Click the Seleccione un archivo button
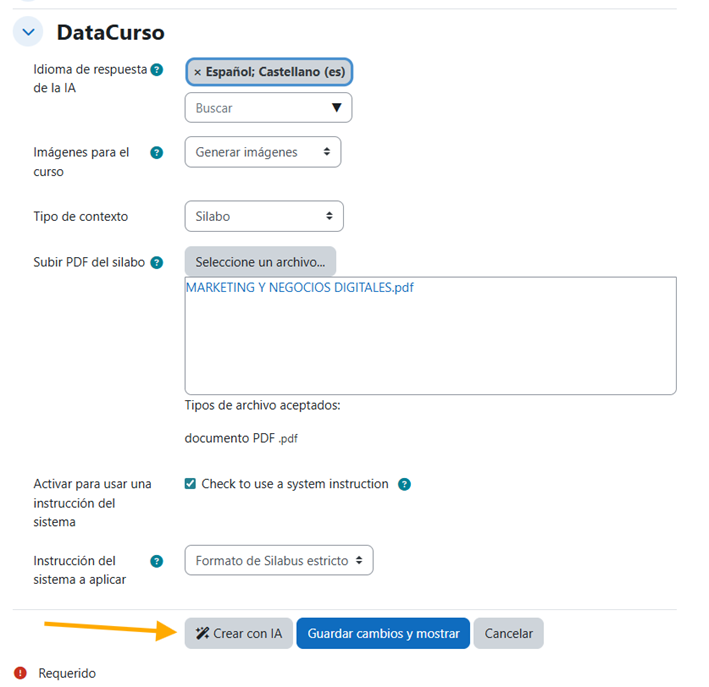Screen dimensions: 709x687 click(260, 262)
